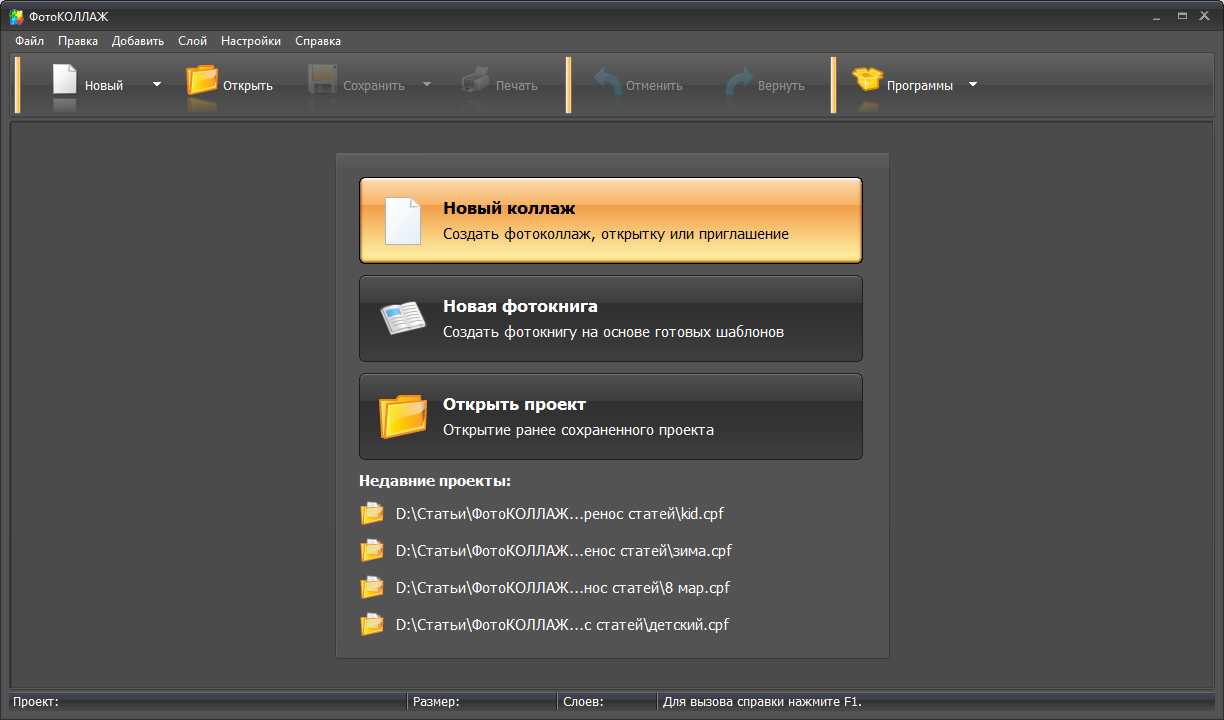Image resolution: width=1224 pixels, height=720 pixels.
Task: Open the Слой menu
Action: pyautogui.click(x=192, y=41)
